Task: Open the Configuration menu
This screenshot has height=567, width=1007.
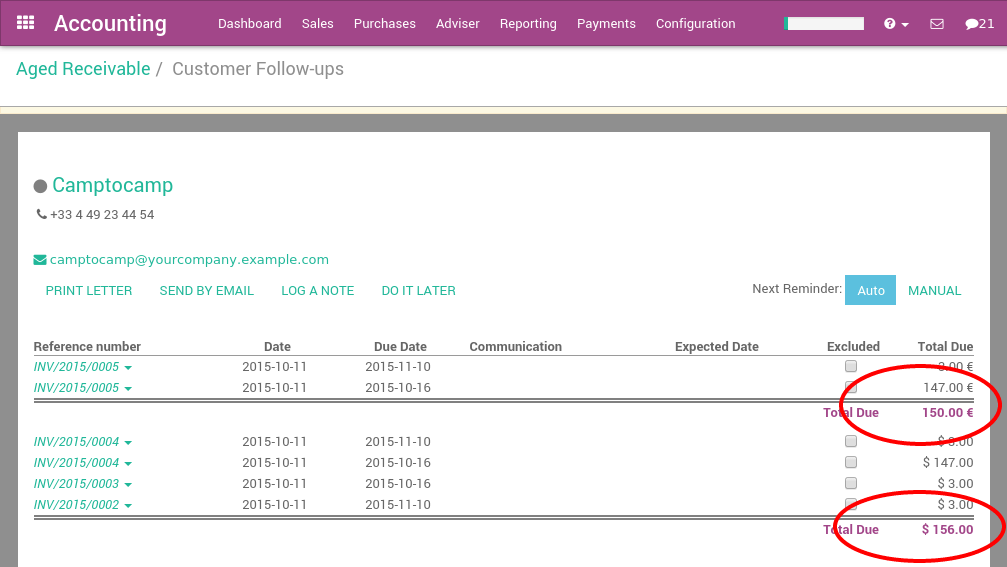Action: [x=695, y=24]
